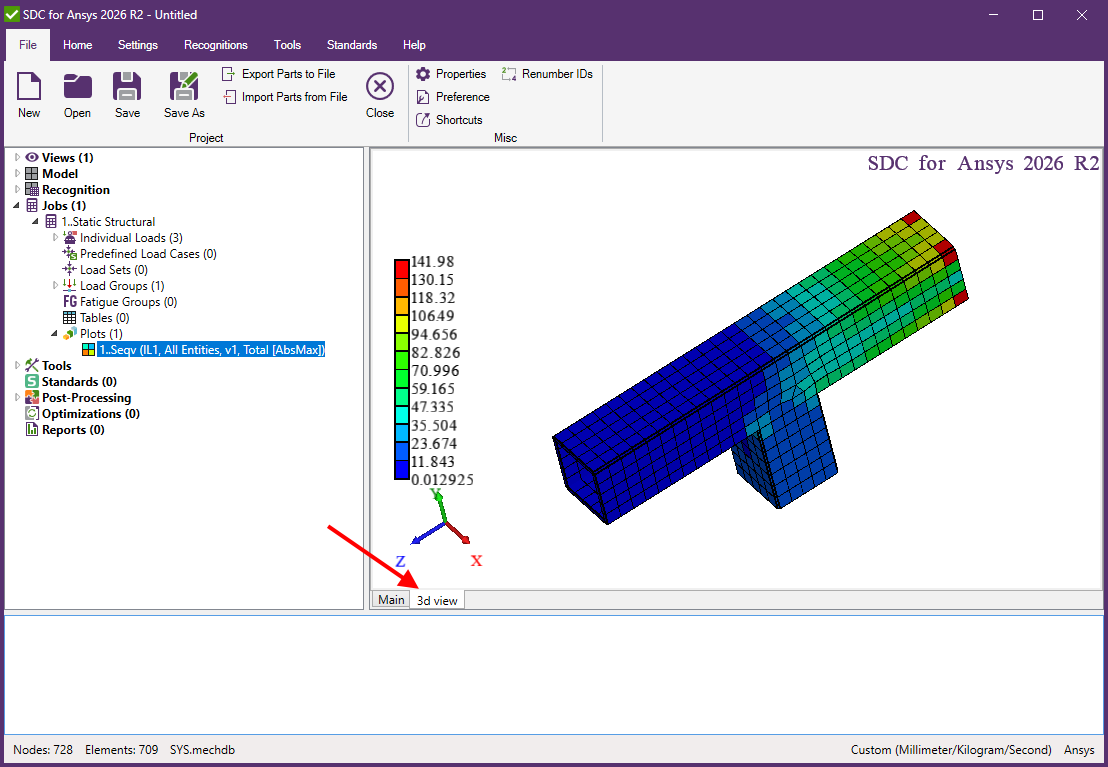Image resolution: width=1108 pixels, height=767 pixels.
Task: Click the Recognition icon in tree
Action: coord(32,190)
